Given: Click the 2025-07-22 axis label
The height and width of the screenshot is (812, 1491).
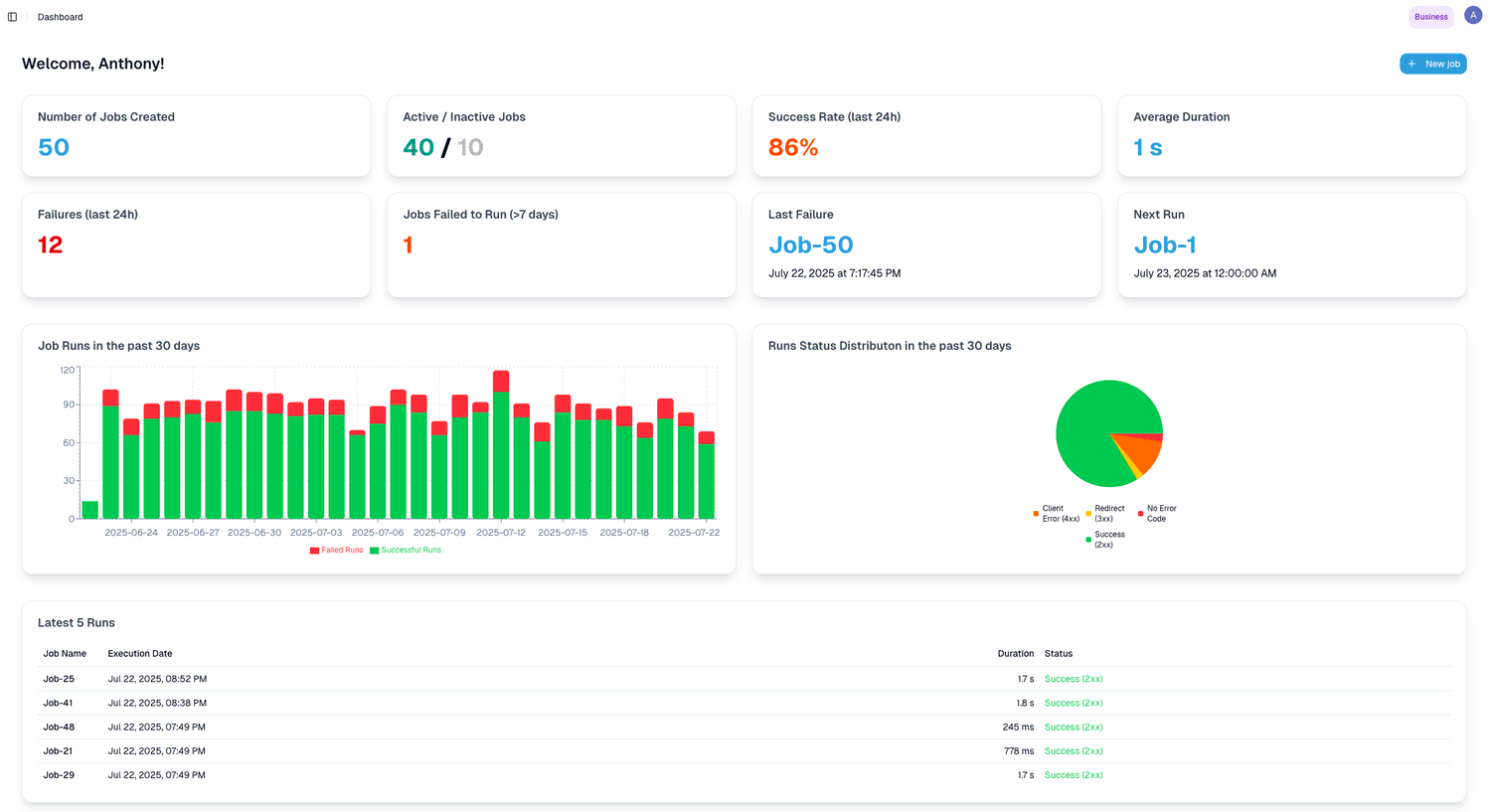Looking at the screenshot, I should pos(694,533).
